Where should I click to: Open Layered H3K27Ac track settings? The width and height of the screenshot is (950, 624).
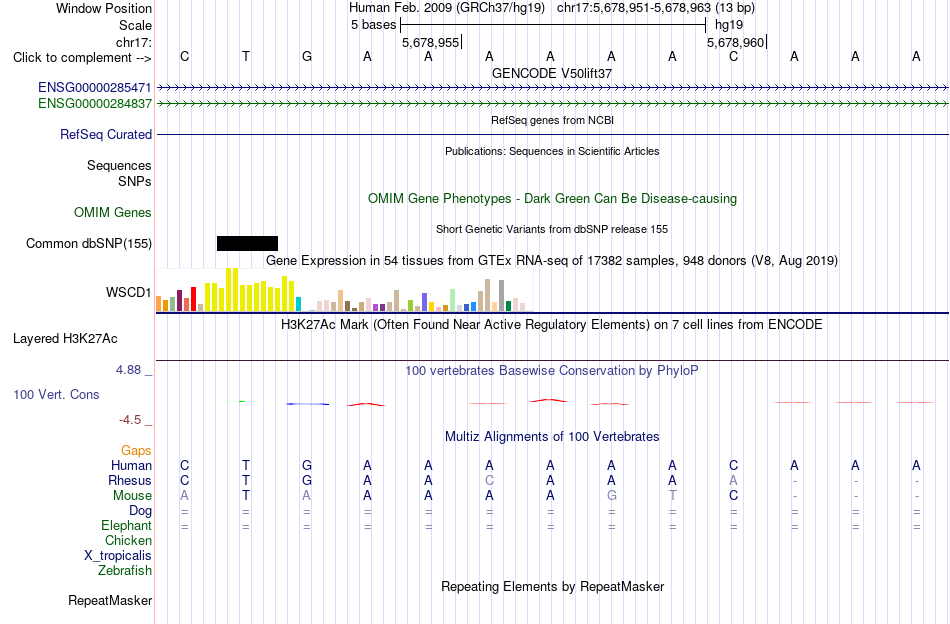click(x=65, y=339)
